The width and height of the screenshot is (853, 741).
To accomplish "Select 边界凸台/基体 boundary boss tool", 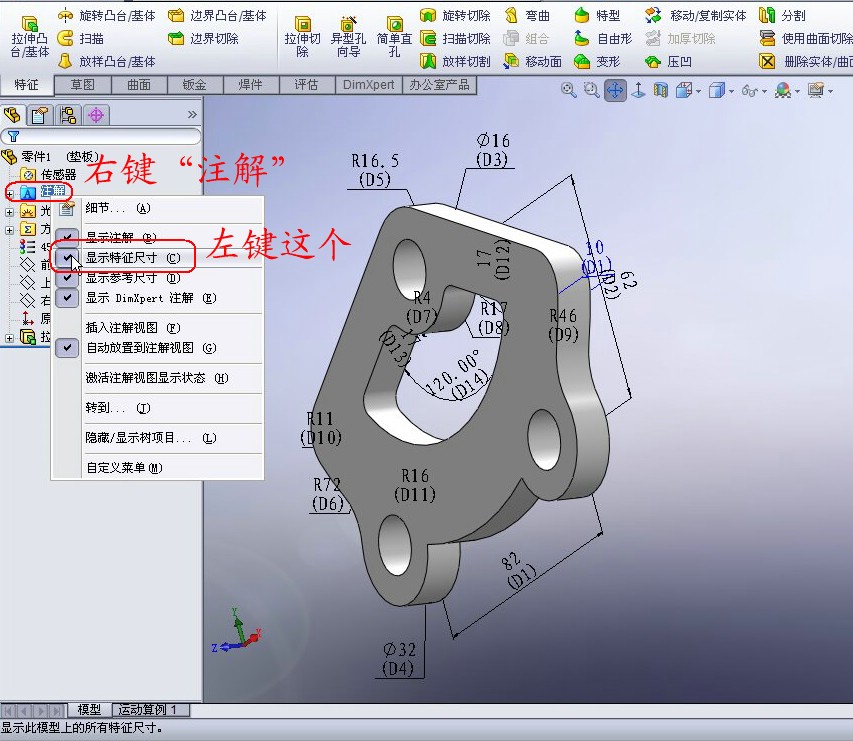I will (218, 16).
